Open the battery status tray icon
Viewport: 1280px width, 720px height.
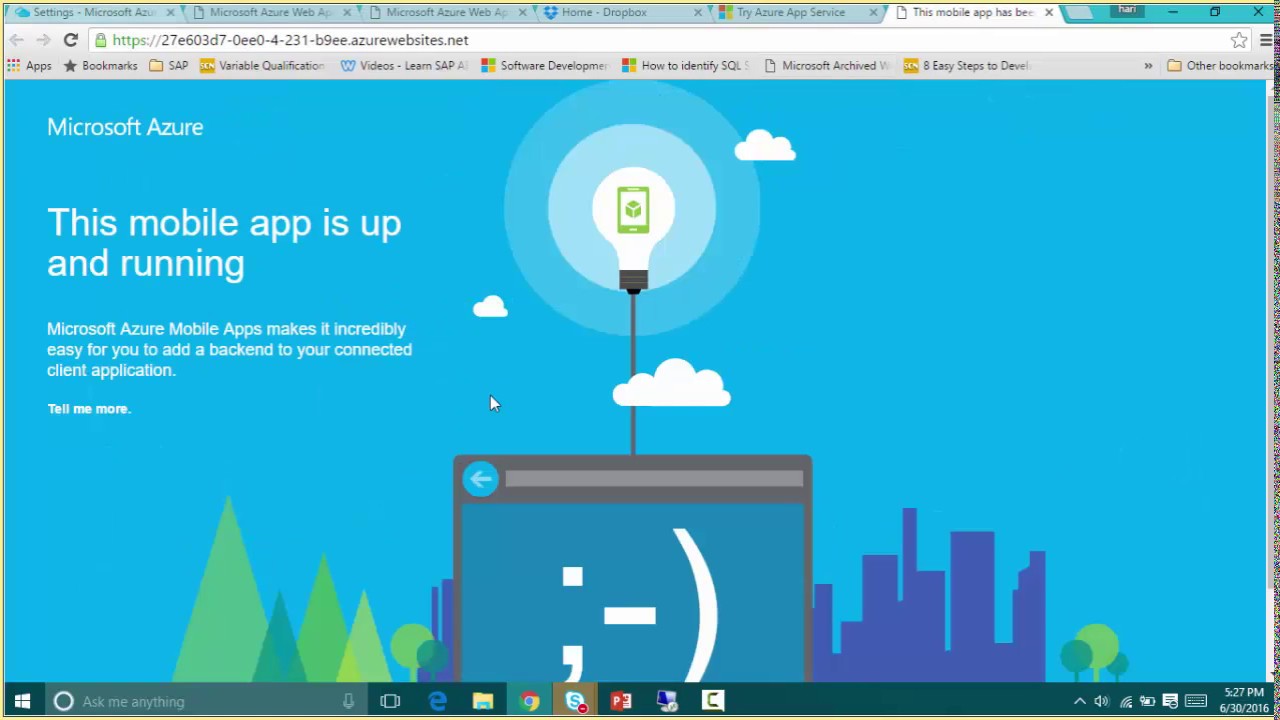pyautogui.click(x=1147, y=701)
